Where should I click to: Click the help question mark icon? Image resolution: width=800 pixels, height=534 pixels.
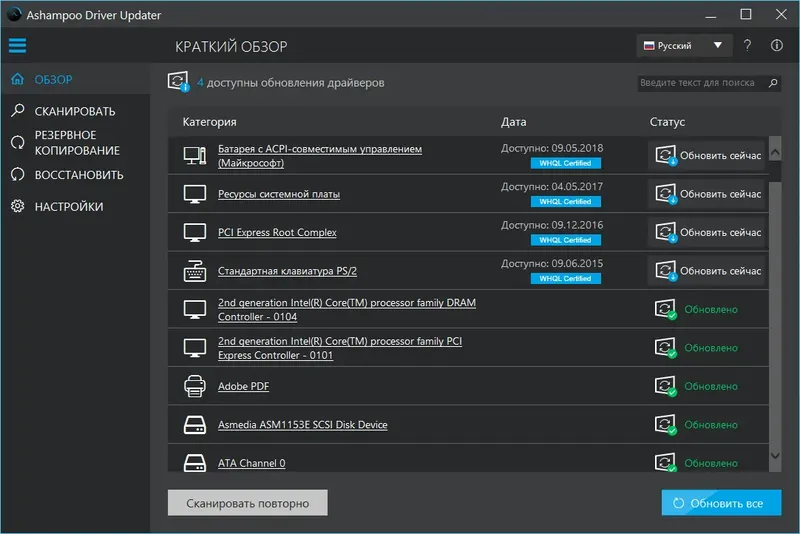(x=747, y=46)
